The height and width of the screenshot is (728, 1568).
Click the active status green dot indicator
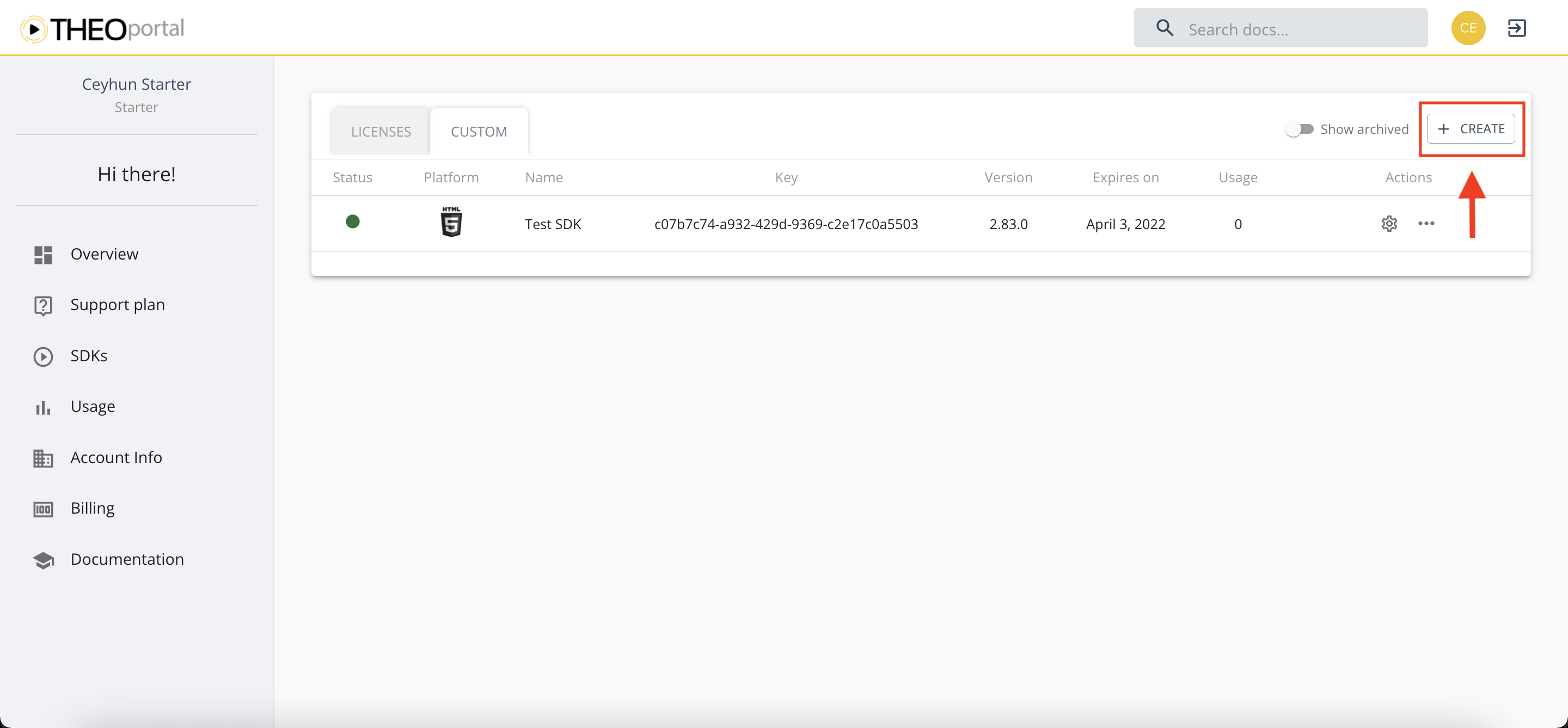353,222
